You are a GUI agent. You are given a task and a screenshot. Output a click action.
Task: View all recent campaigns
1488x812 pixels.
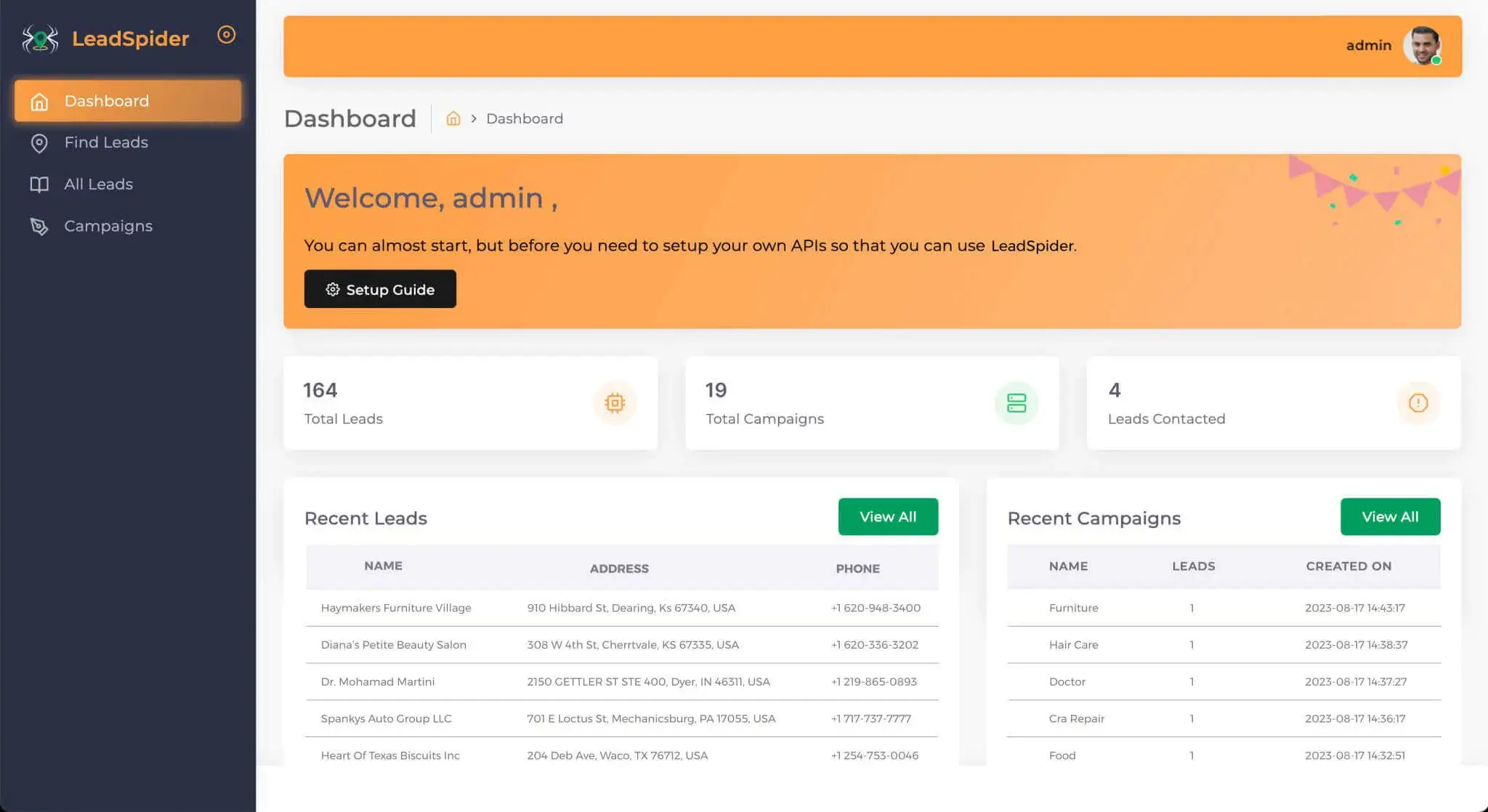(1389, 516)
